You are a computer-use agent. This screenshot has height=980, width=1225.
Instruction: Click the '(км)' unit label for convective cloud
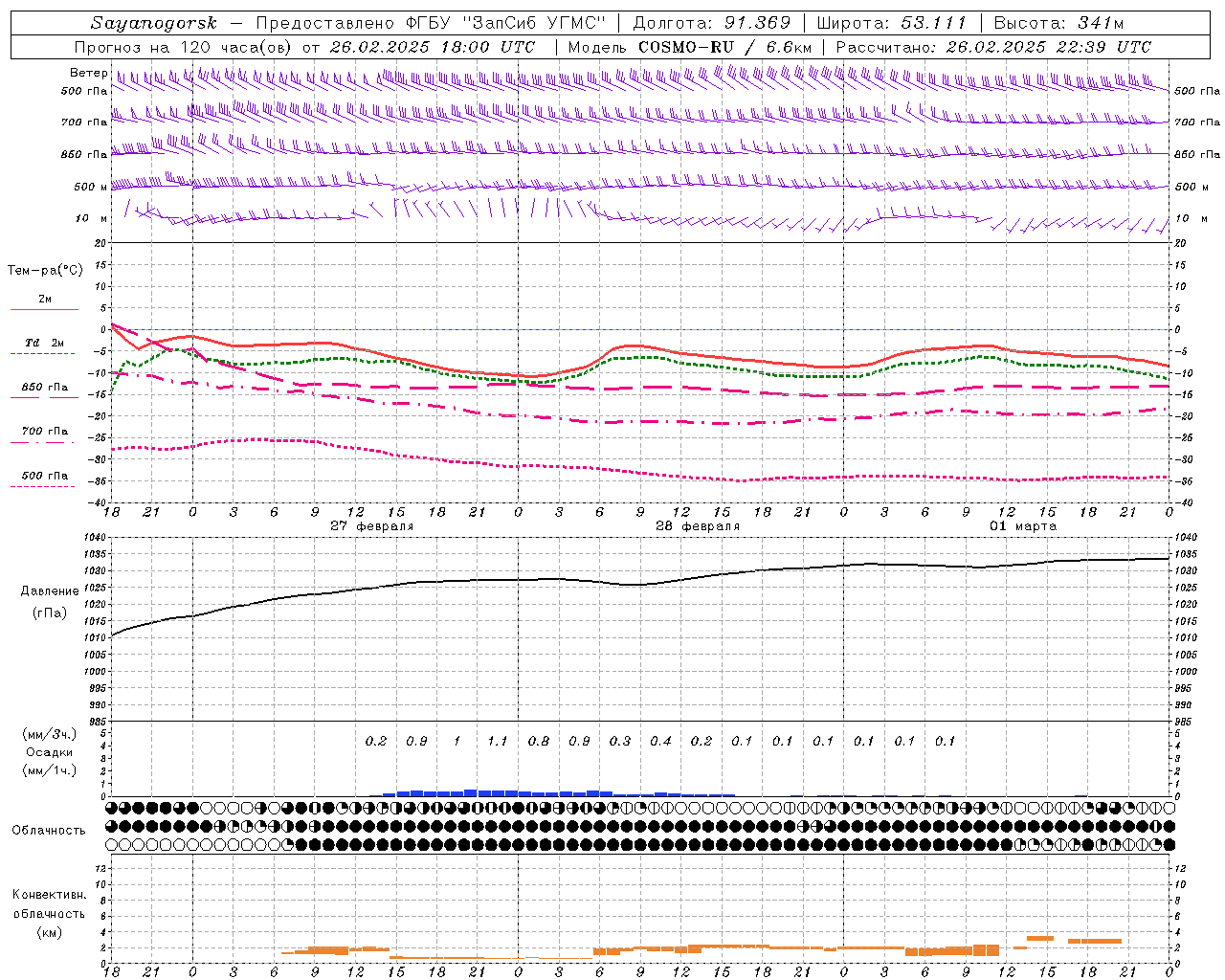[50, 932]
